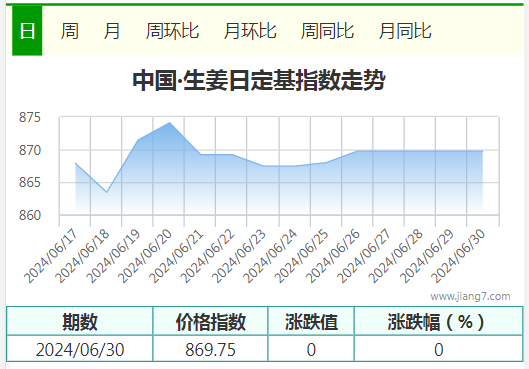529x369 pixels.
Task: Select the 869.75 price index cell
Action: pyautogui.click(x=210, y=350)
